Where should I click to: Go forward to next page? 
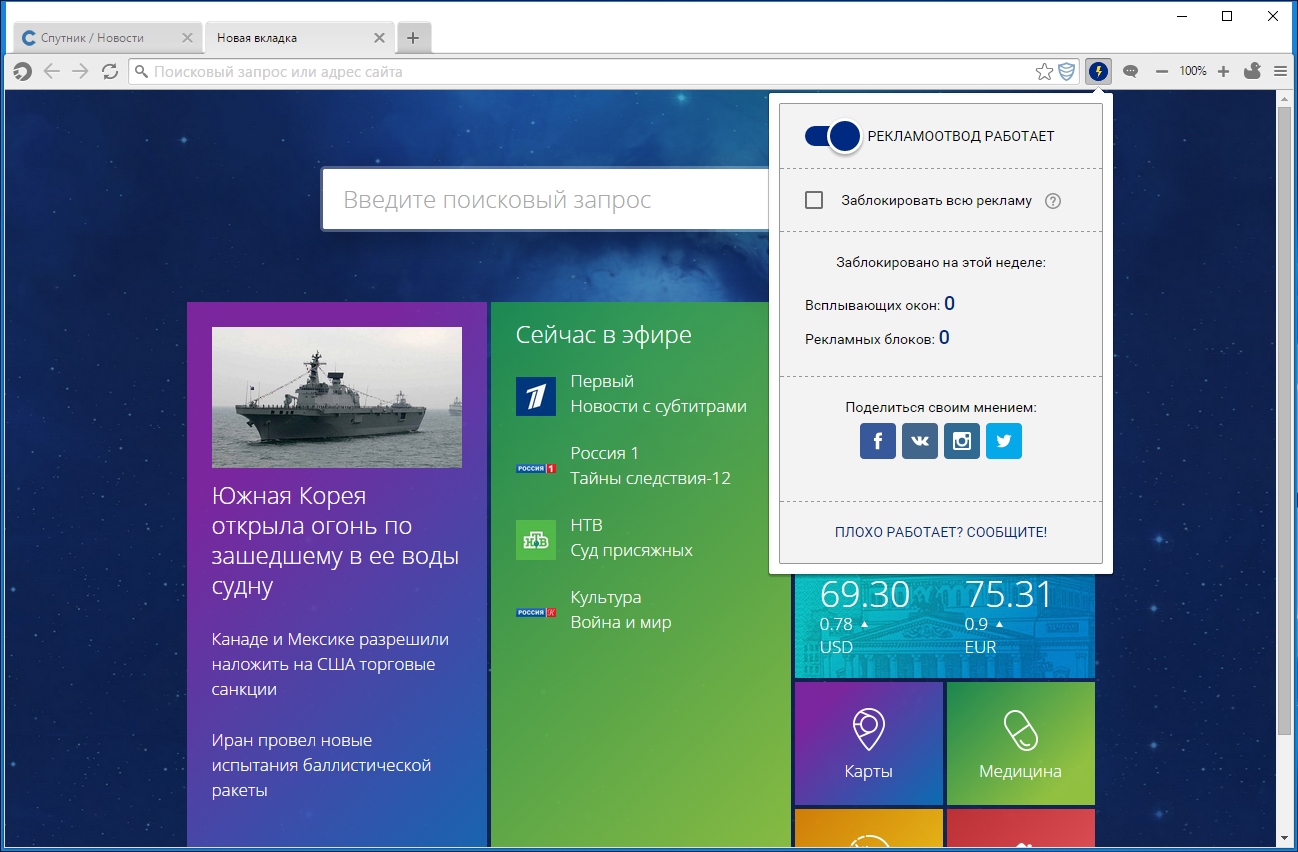(81, 72)
